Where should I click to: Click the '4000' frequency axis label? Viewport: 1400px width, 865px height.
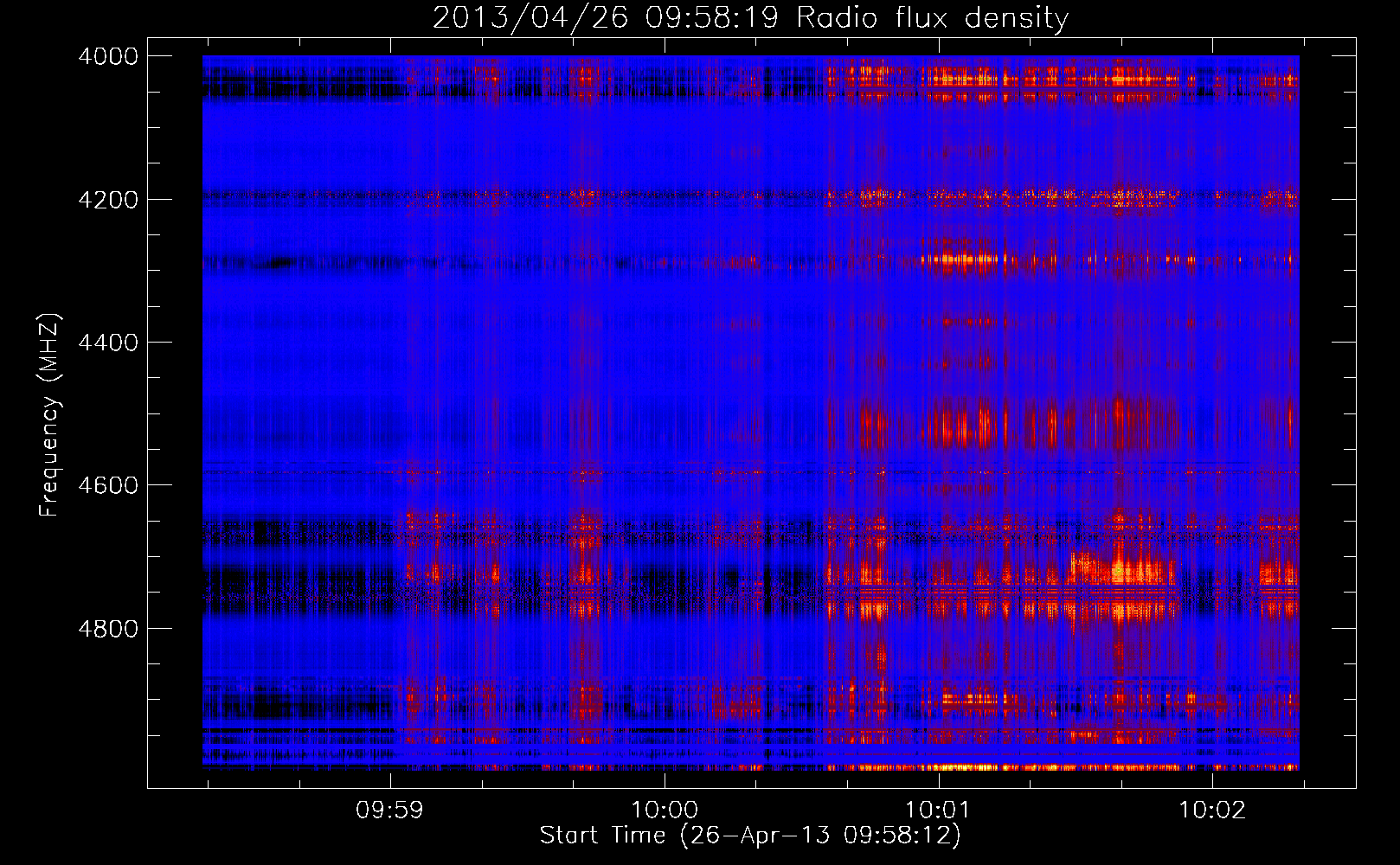click(108, 56)
